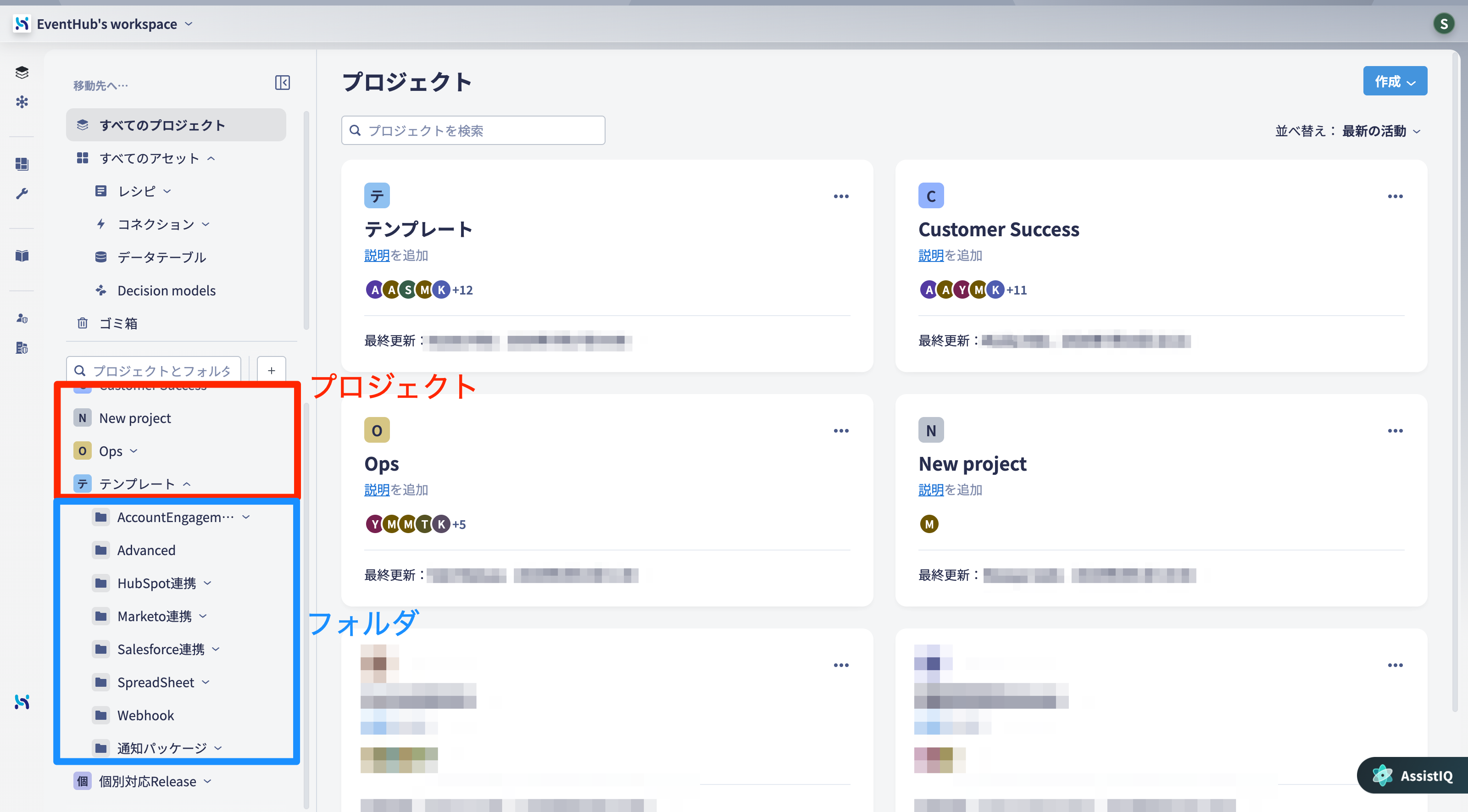Click the O icon on the Ops card

point(377,430)
